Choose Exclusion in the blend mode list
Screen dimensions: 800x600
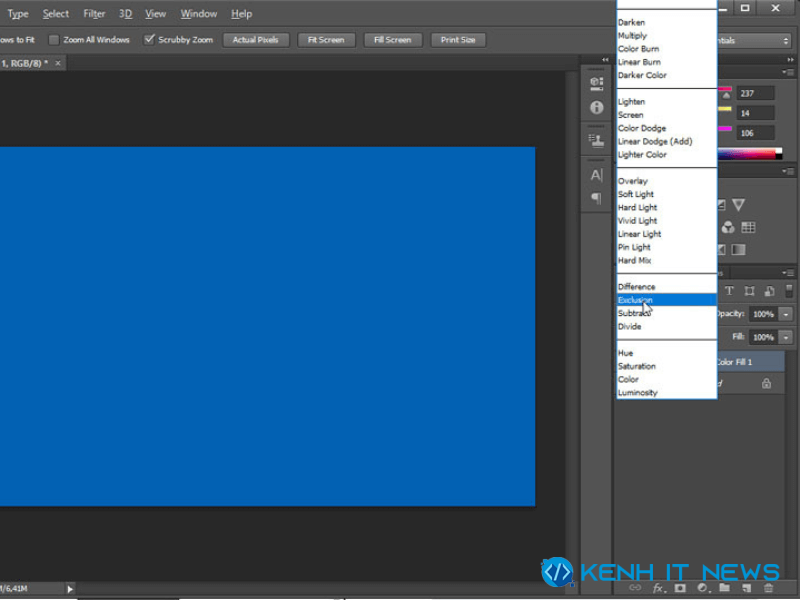pyautogui.click(x=666, y=300)
